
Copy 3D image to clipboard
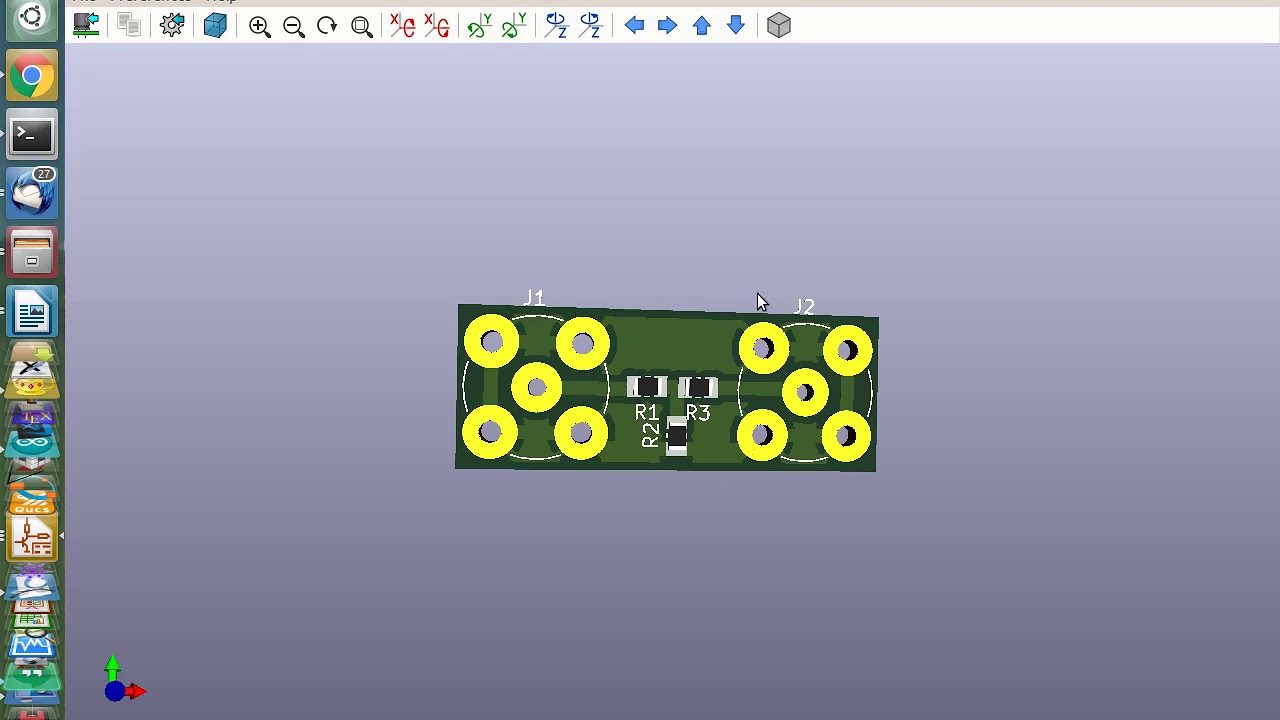[x=129, y=25]
